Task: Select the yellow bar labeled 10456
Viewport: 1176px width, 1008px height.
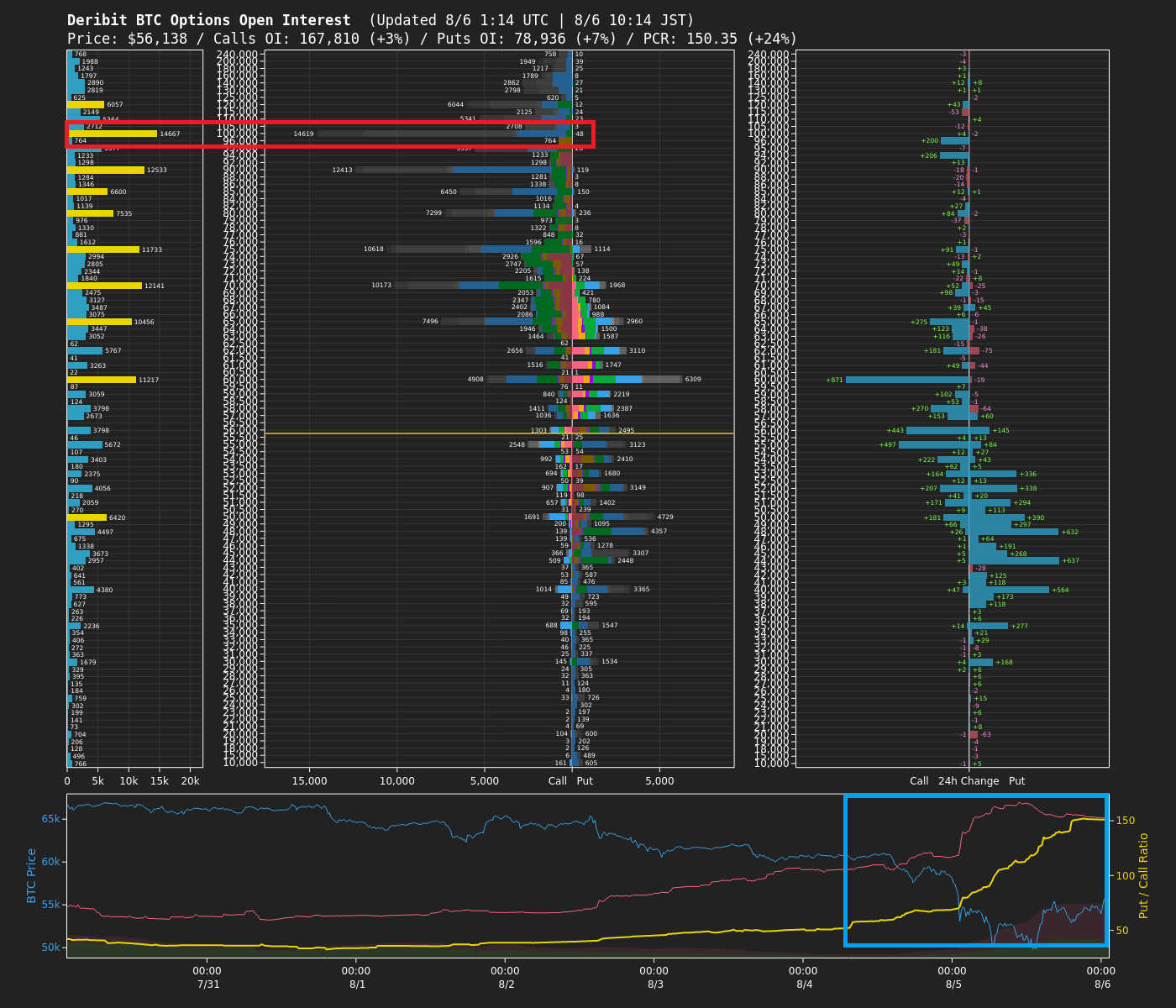Action: tap(99, 322)
